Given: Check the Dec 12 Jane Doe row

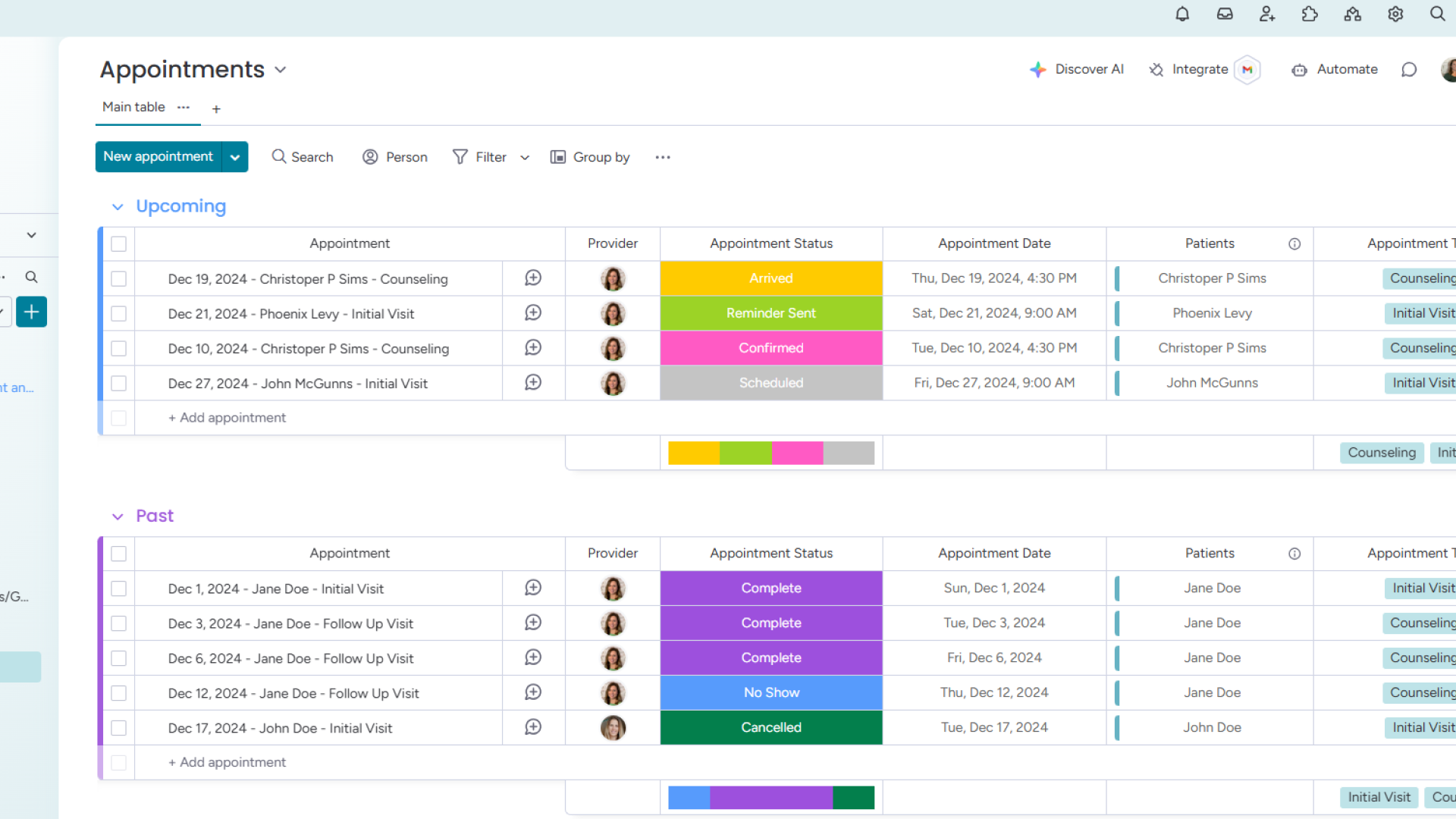Looking at the screenshot, I should (118, 693).
